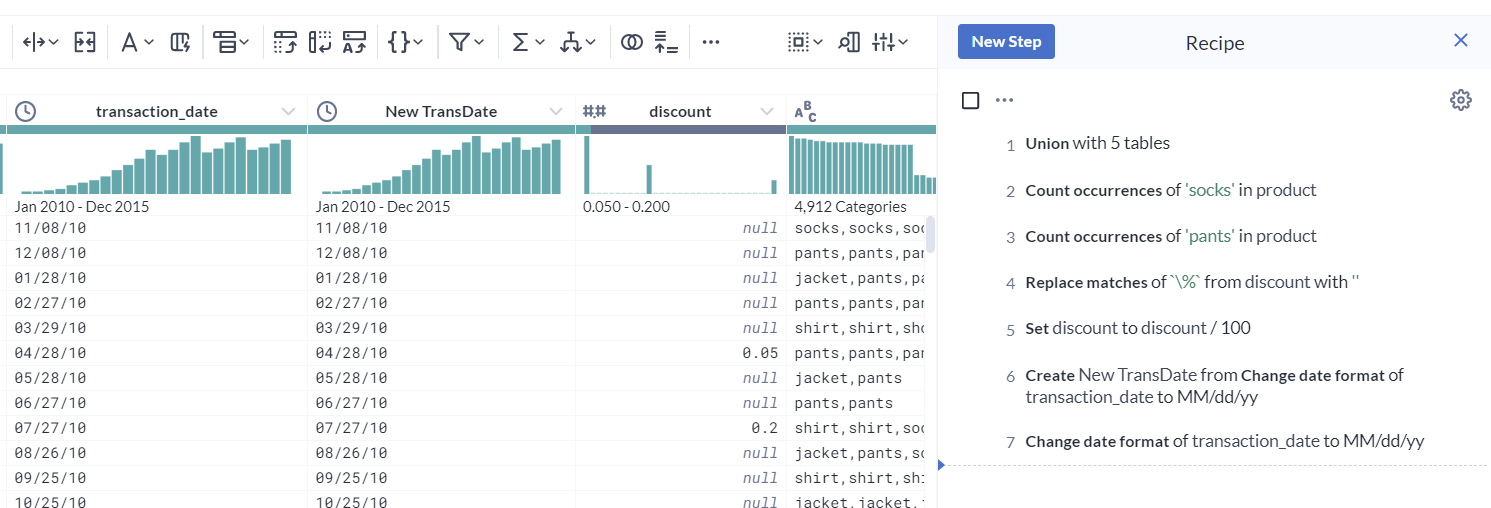Click the transaction_date histogram chart
1491x508 pixels.
click(156, 165)
